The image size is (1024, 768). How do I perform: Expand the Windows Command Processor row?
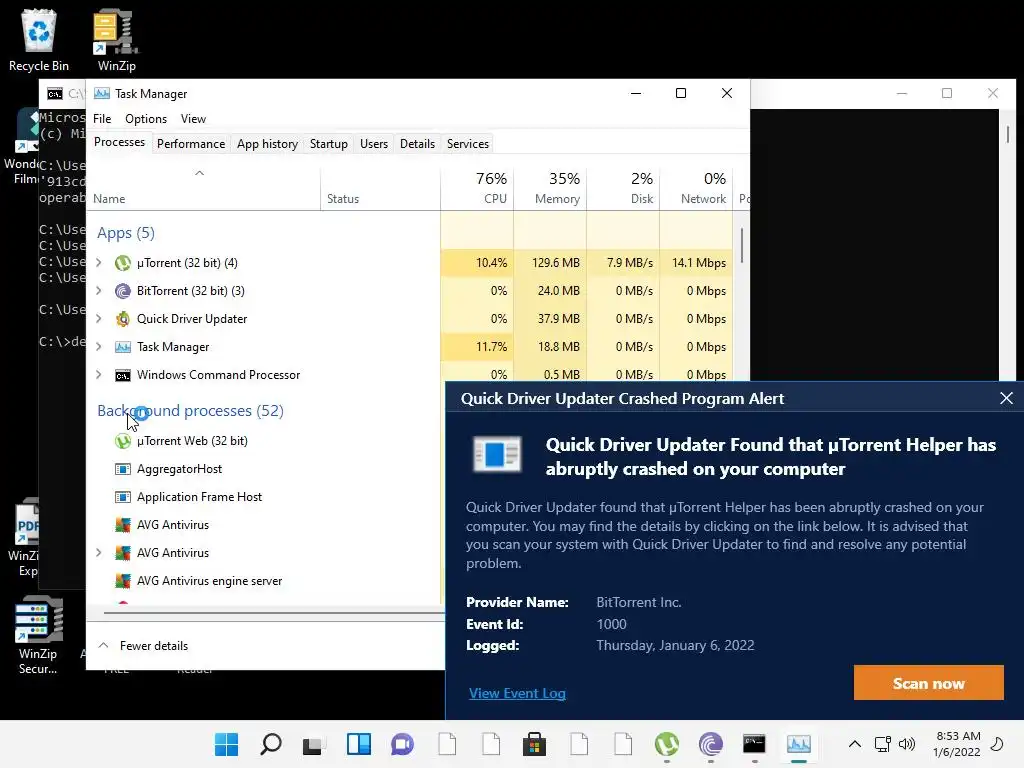click(x=99, y=375)
